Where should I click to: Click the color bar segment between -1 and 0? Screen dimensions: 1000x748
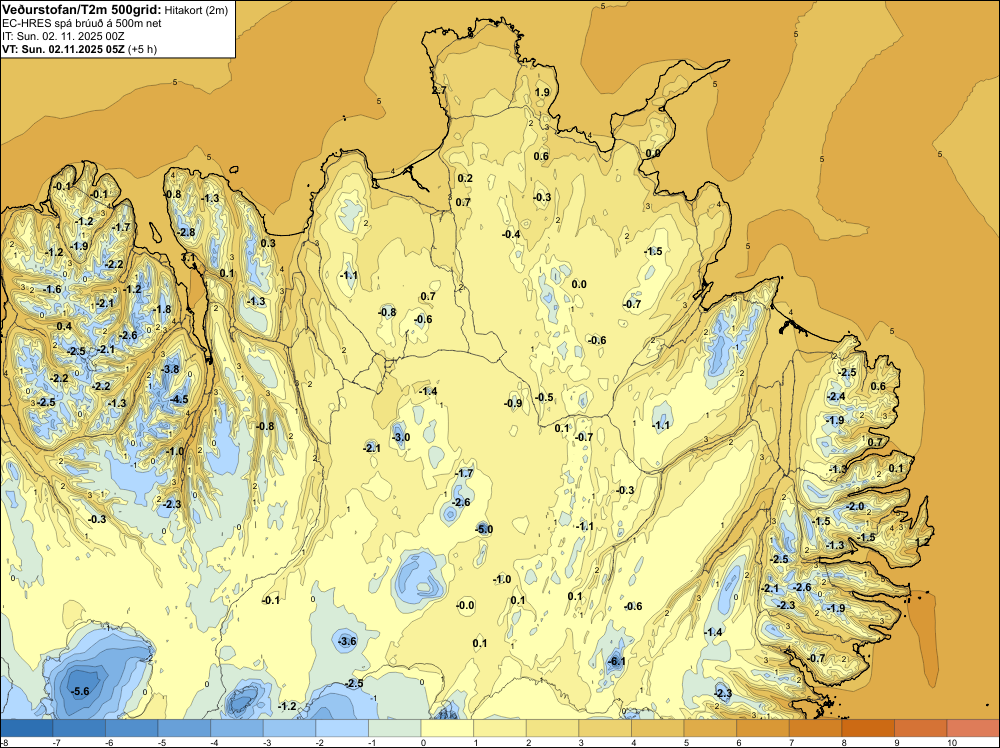point(394,728)
